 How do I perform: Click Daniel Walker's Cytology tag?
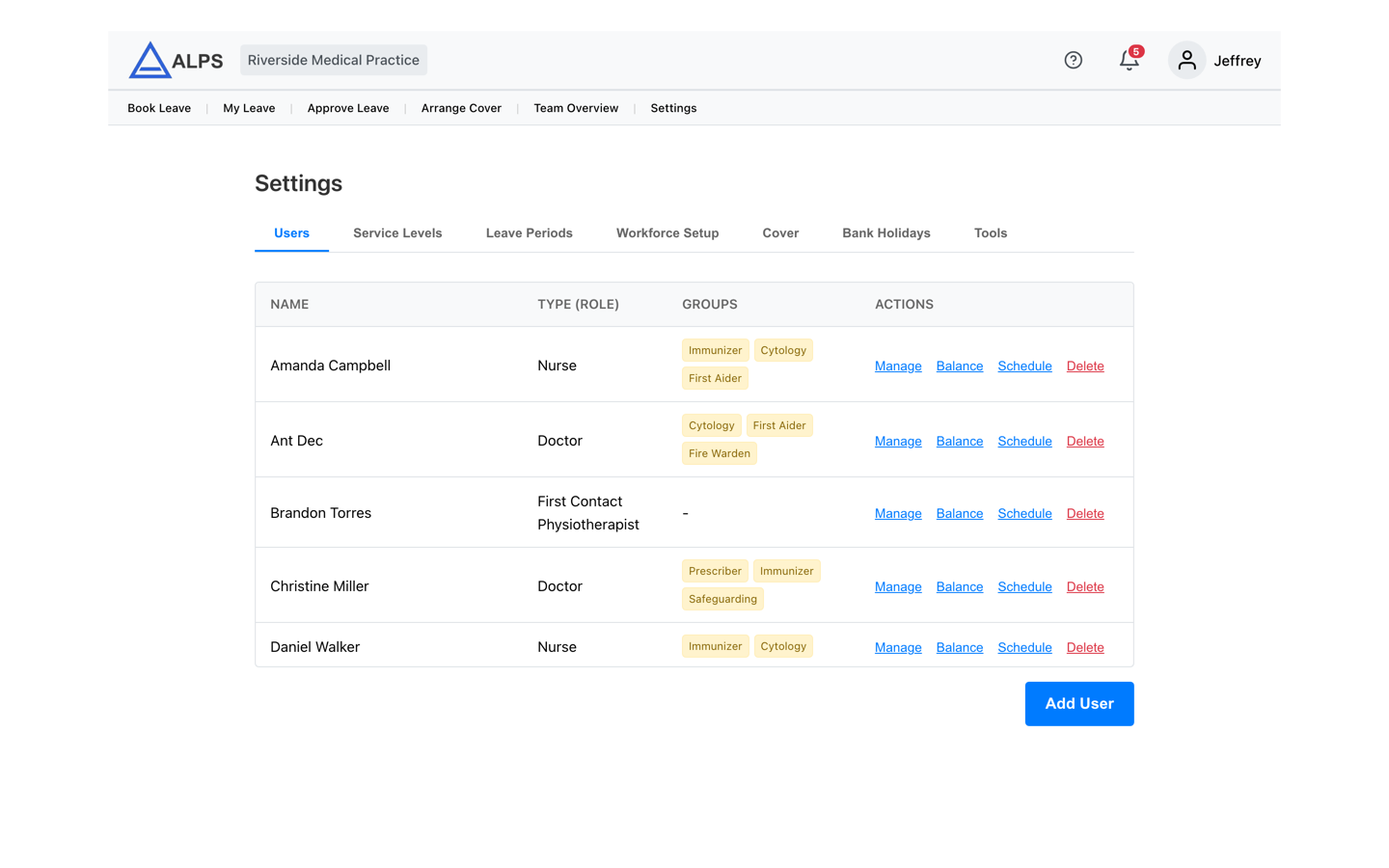pos(783,646)
